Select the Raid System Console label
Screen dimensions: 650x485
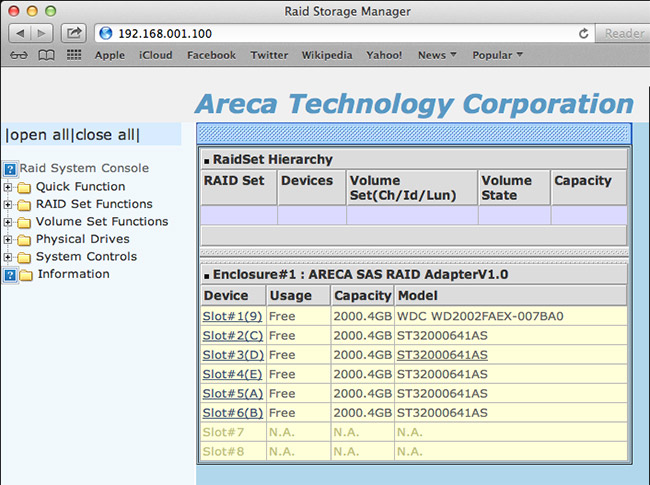click(x=84, y=168)
